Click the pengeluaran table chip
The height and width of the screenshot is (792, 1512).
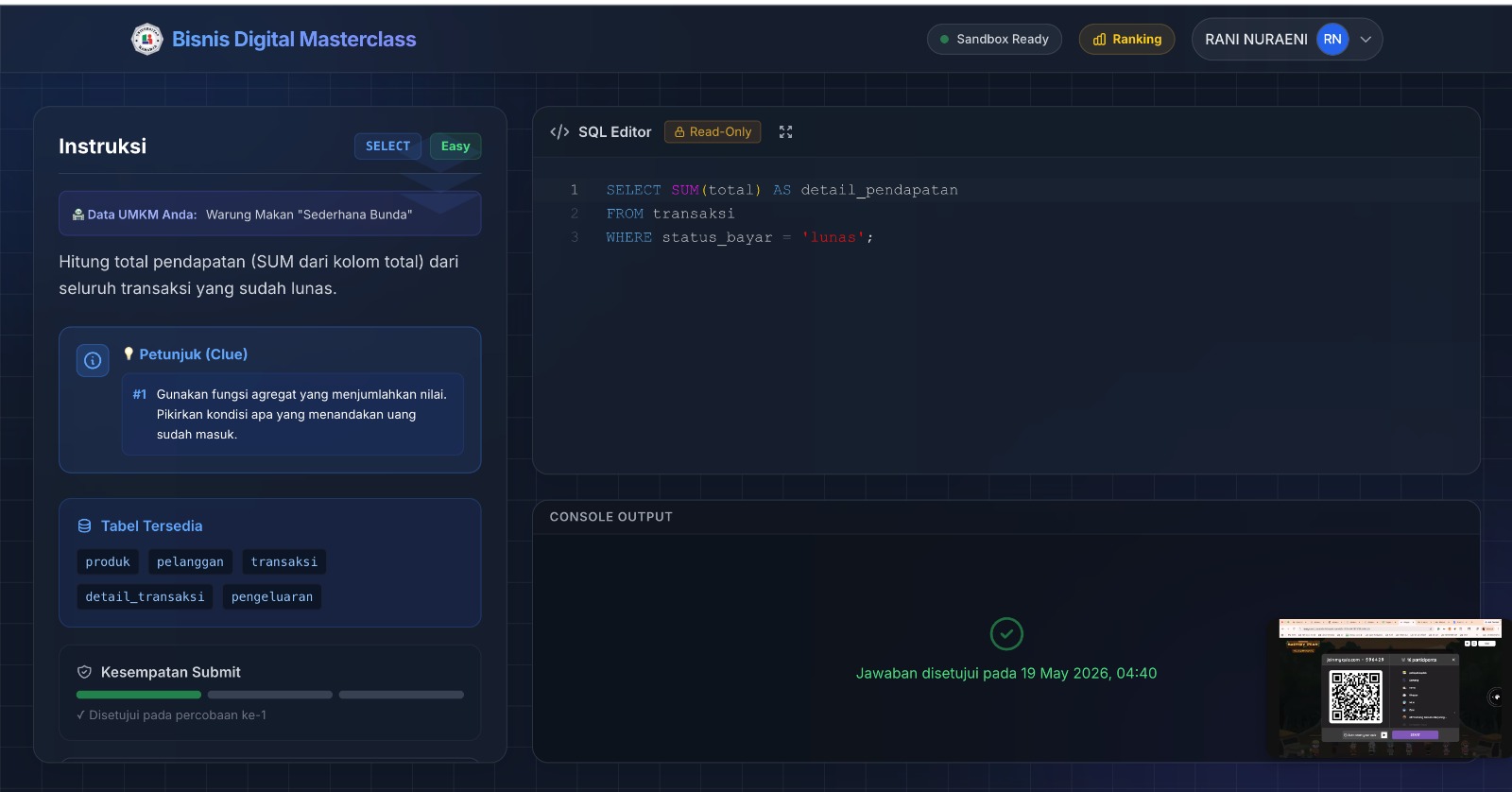point(272,597)
